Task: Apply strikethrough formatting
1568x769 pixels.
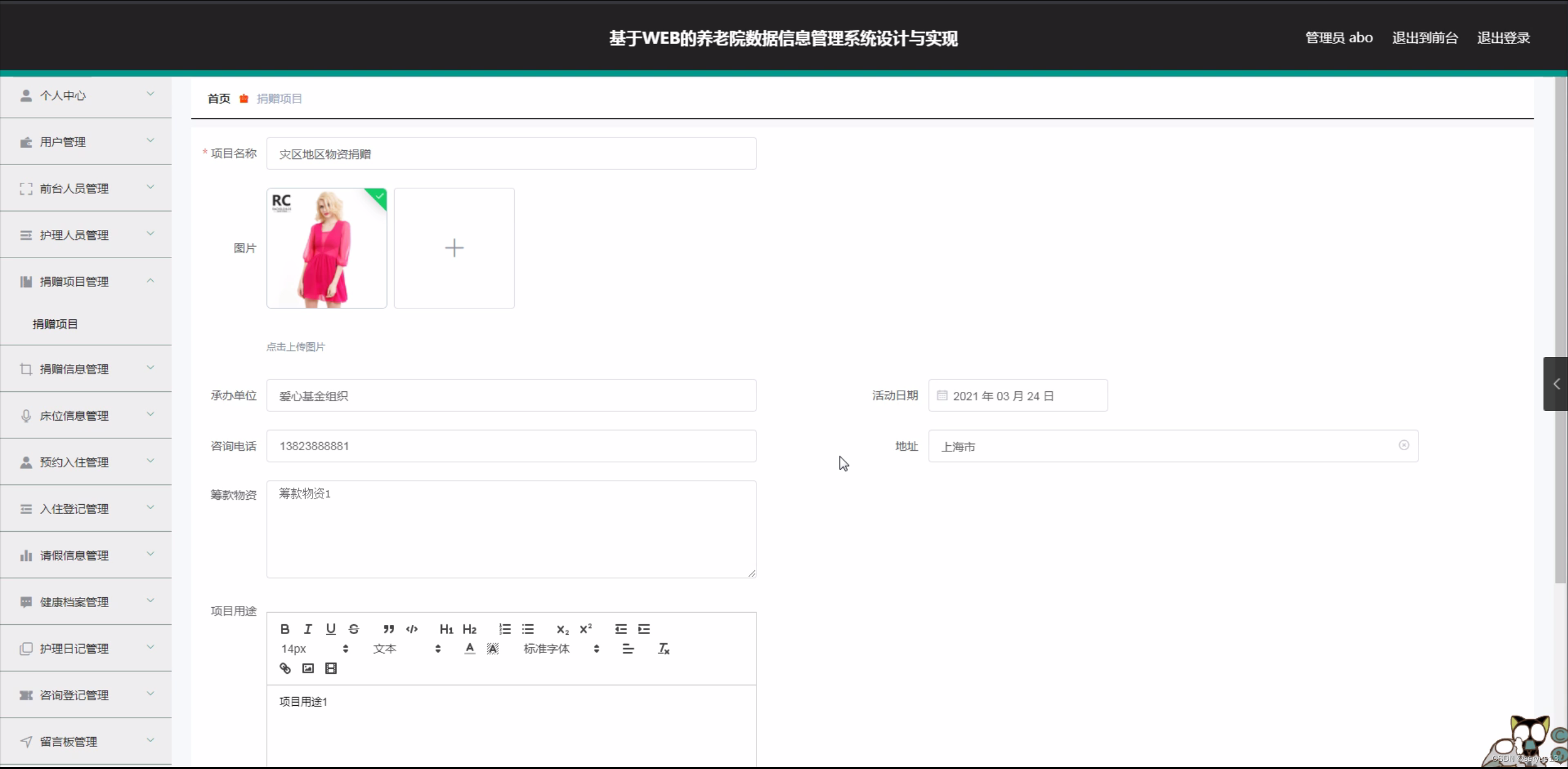Action: pyautogui.click(x=354, y=629)
